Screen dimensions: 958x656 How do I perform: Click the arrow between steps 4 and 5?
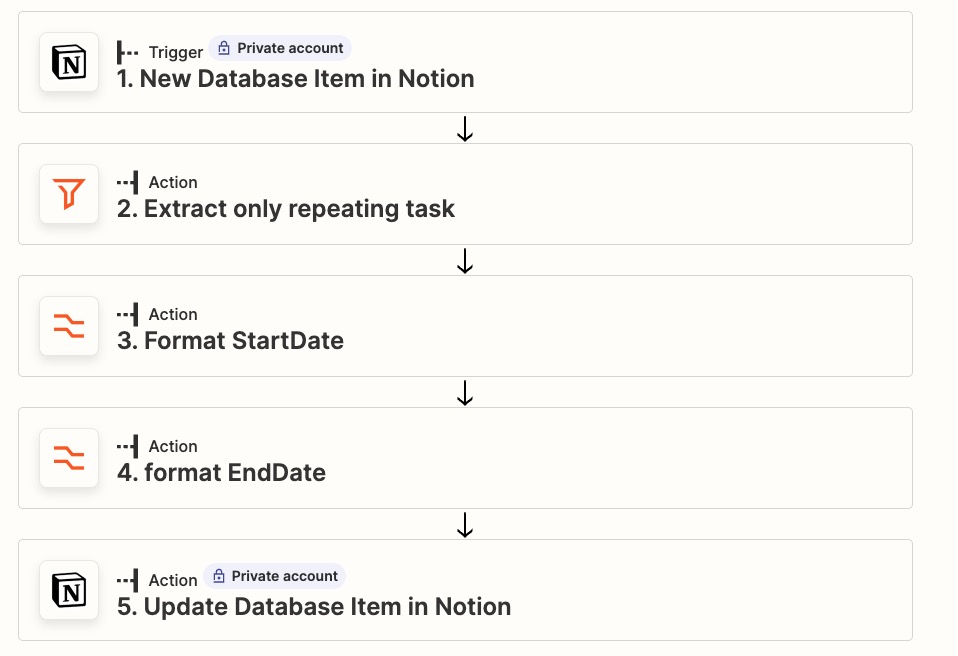464,525
